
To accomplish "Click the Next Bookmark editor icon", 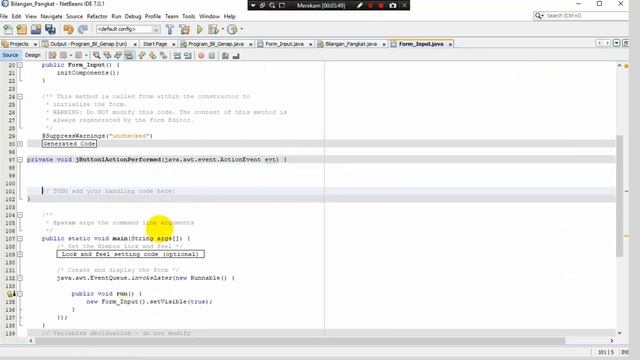I will [152, 56].
